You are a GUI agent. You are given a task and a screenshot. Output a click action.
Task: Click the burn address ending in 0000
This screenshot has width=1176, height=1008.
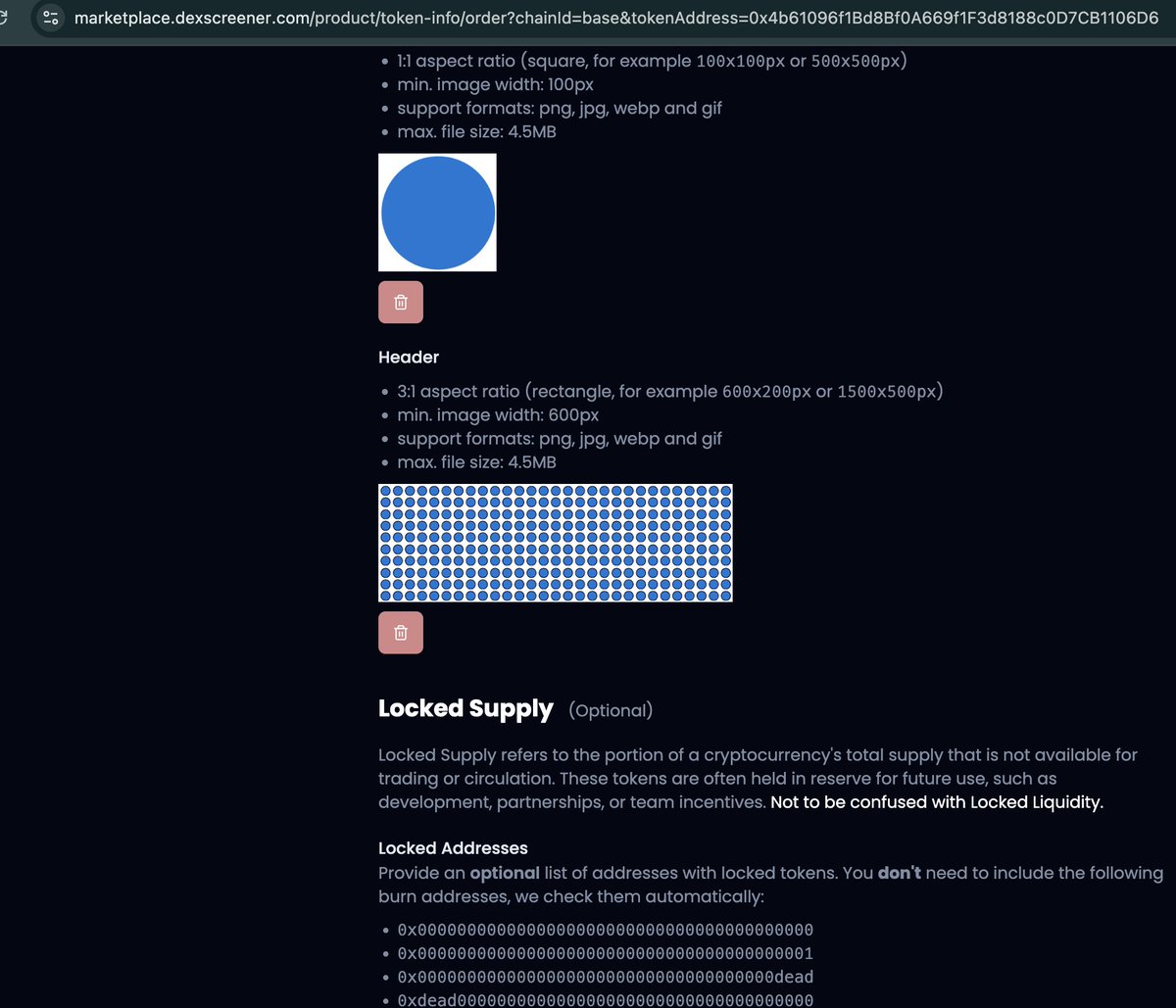pos(605,930)
